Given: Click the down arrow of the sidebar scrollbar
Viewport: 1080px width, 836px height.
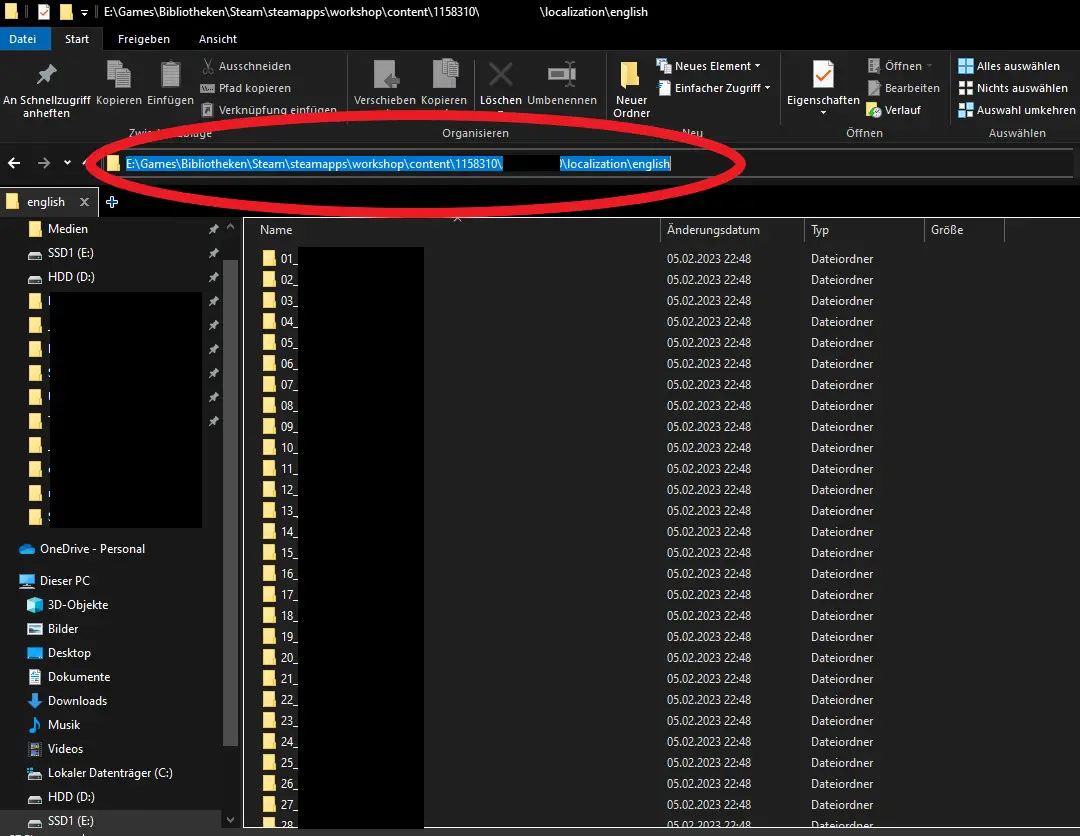Looking at the screenshot, I should tap(230, 820).
